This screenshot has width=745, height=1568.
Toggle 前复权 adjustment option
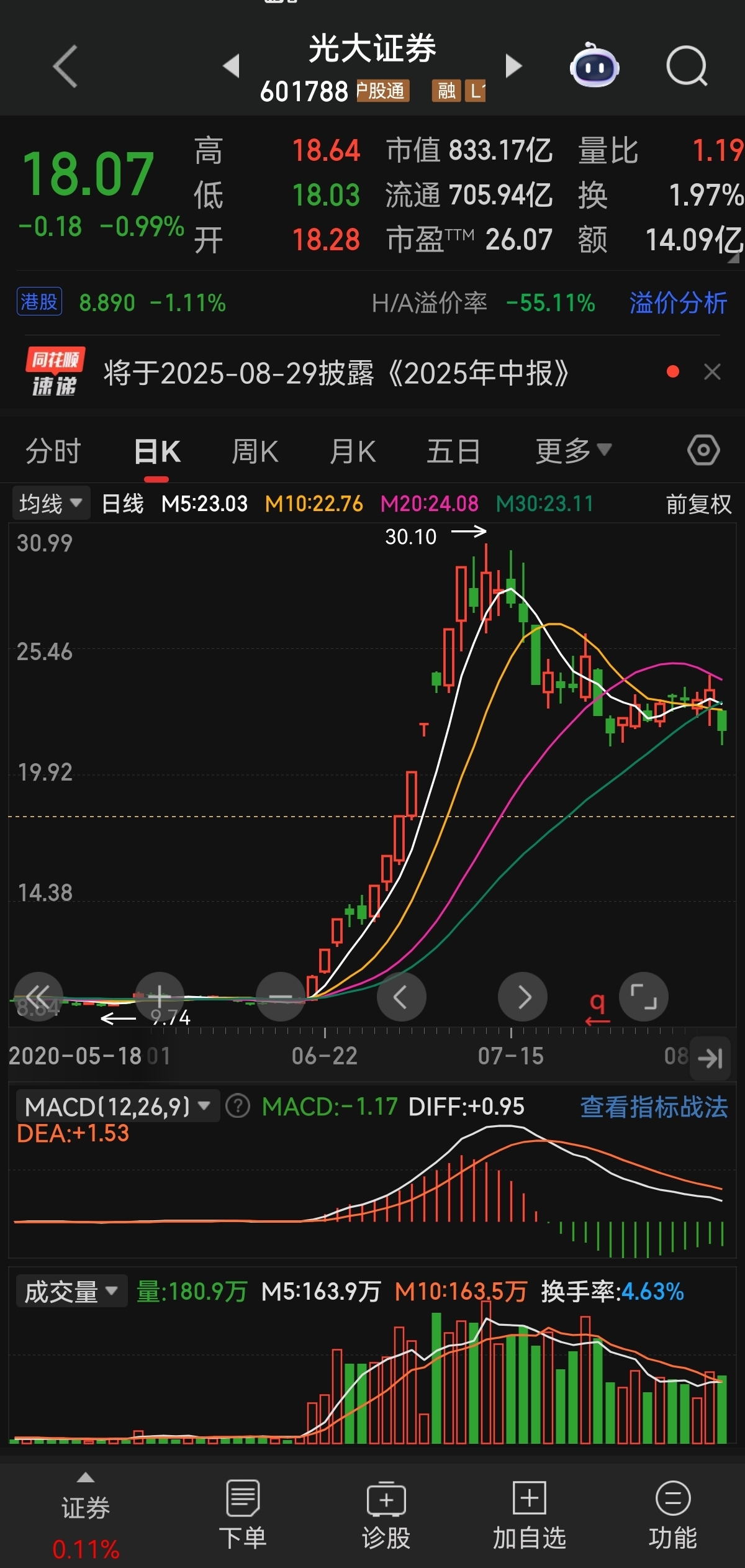click(x=698, y=504)
